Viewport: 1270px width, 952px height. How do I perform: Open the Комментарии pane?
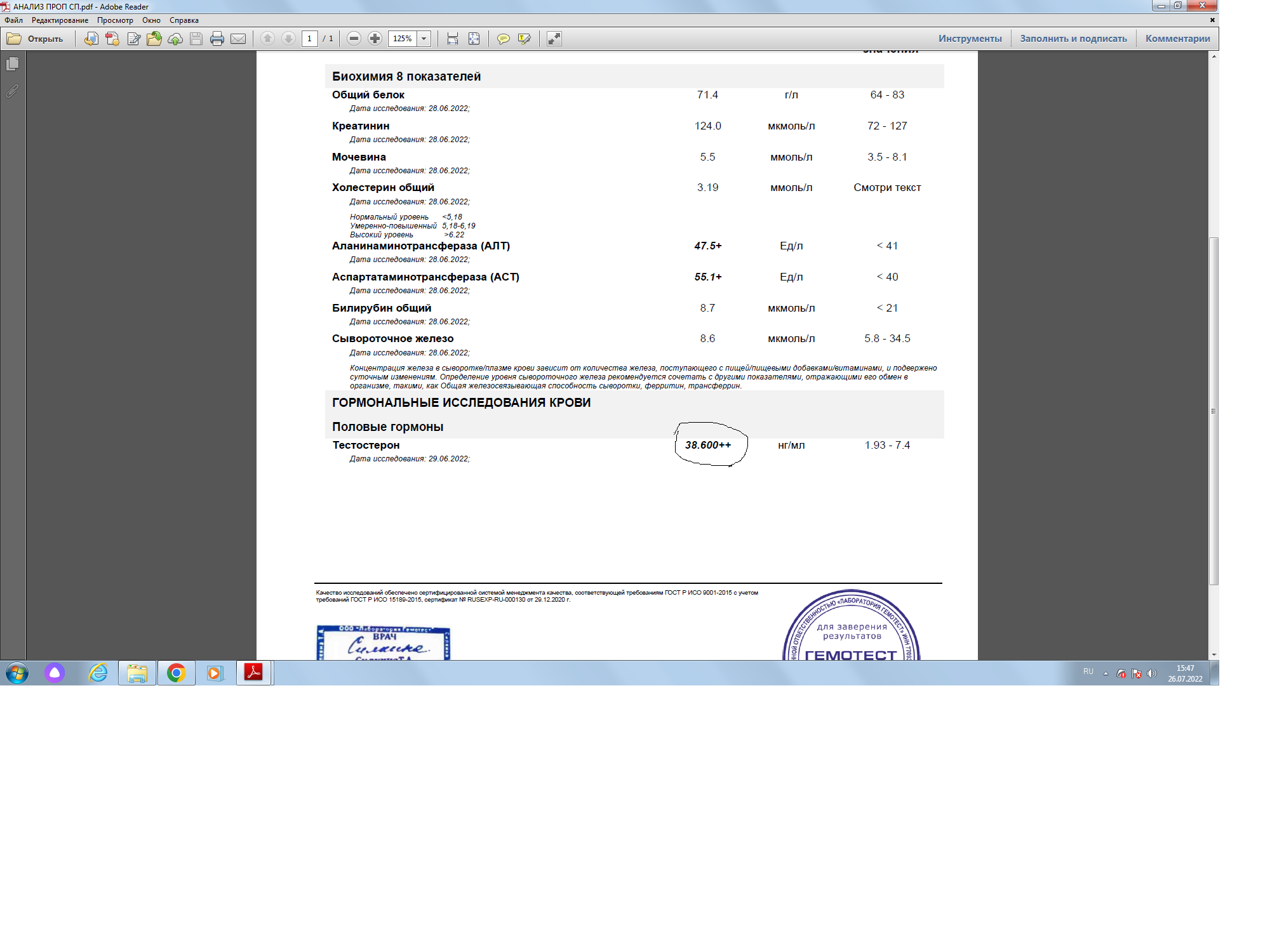coord(1177,39)
